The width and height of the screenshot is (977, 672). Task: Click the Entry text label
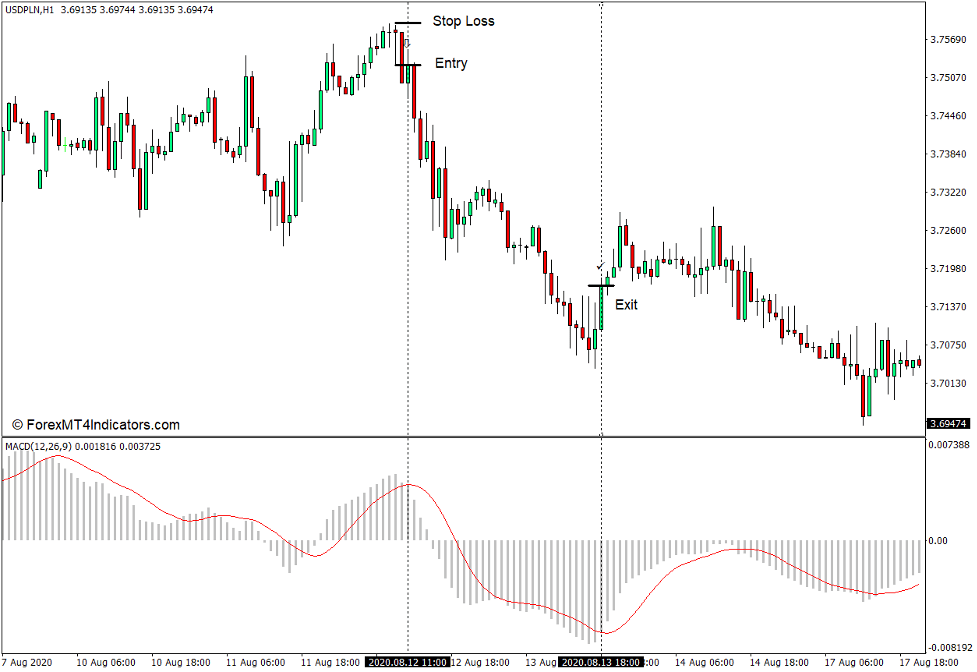449,63
